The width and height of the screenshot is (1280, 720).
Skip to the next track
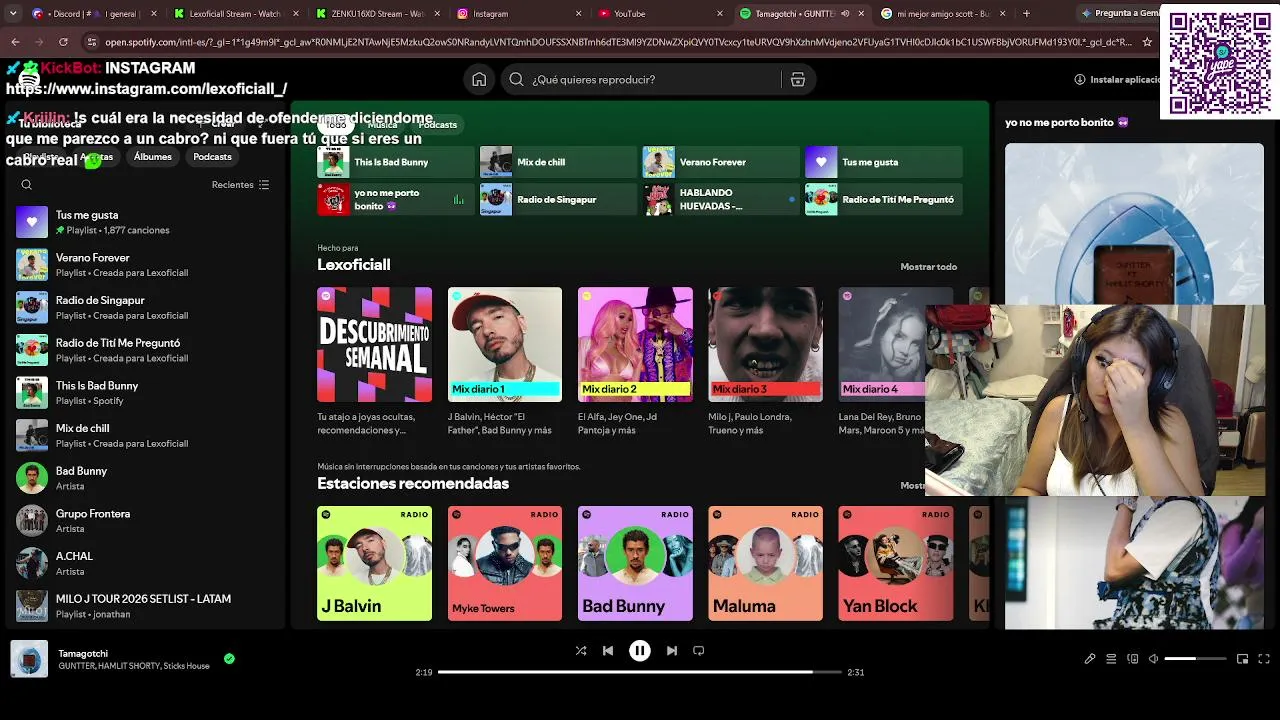[x=672, y=651]
